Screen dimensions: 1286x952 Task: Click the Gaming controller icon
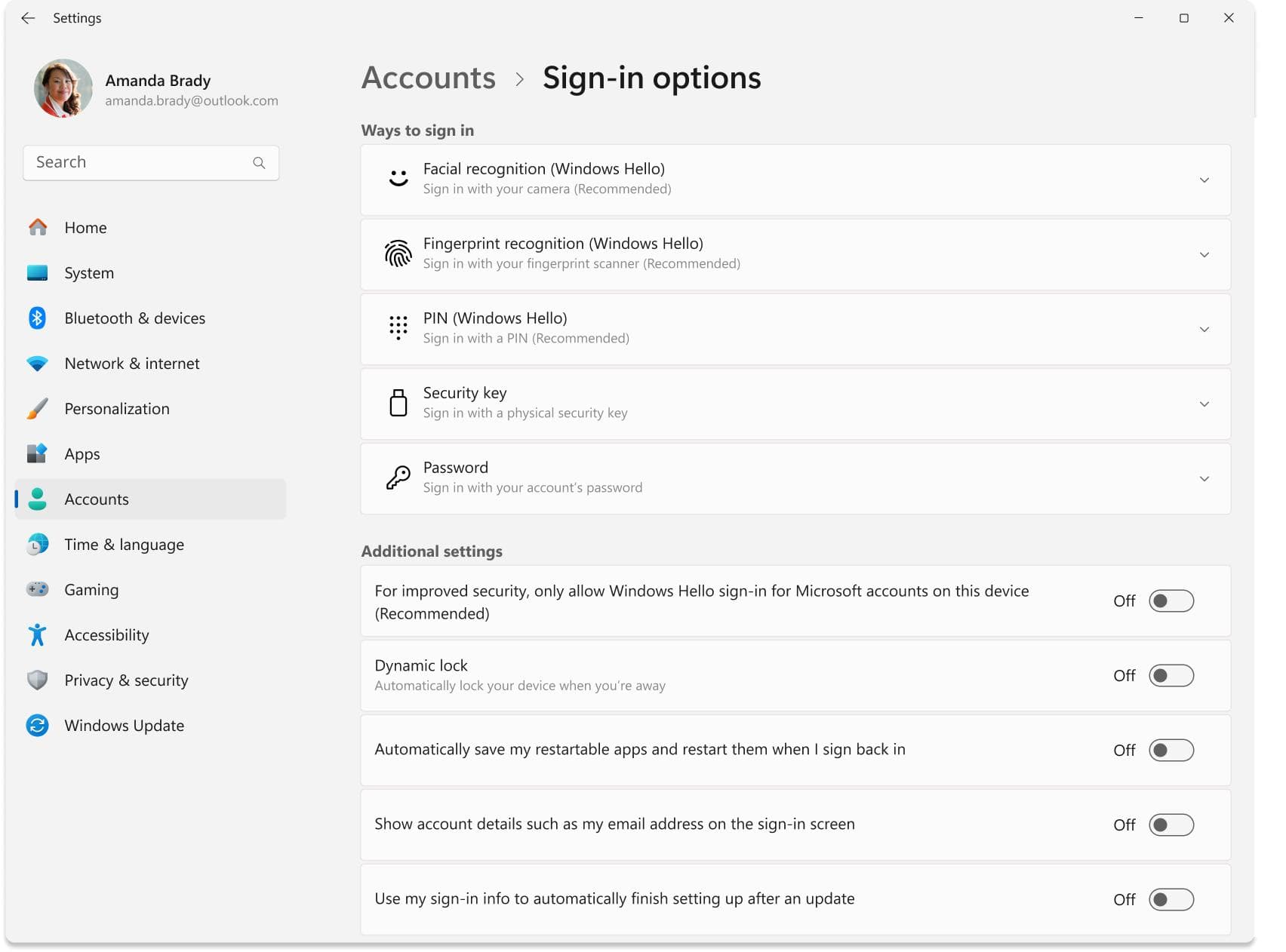pos(38,589)
